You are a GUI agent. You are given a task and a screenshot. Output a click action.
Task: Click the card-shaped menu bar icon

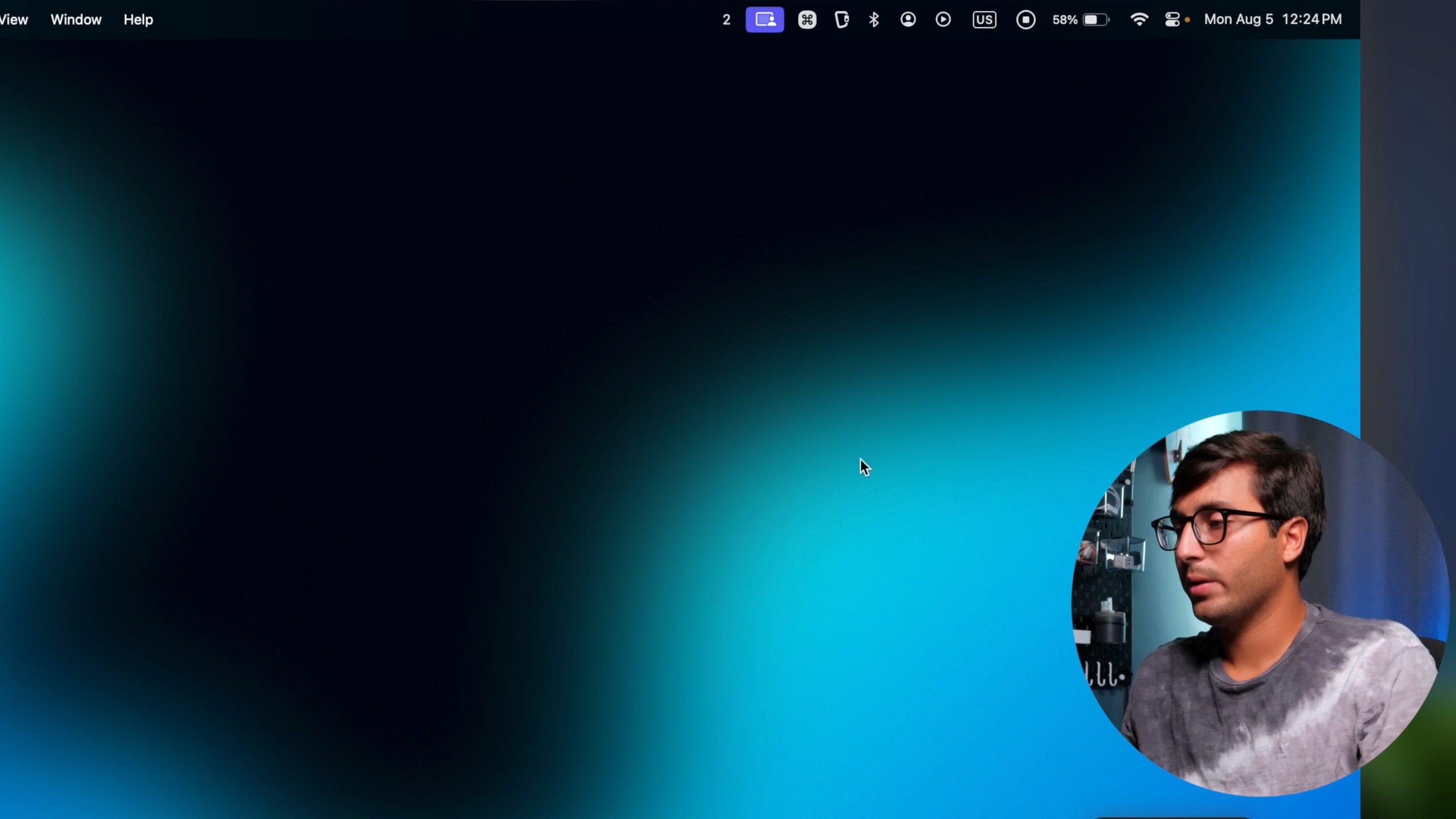click(x=842, y=20)
